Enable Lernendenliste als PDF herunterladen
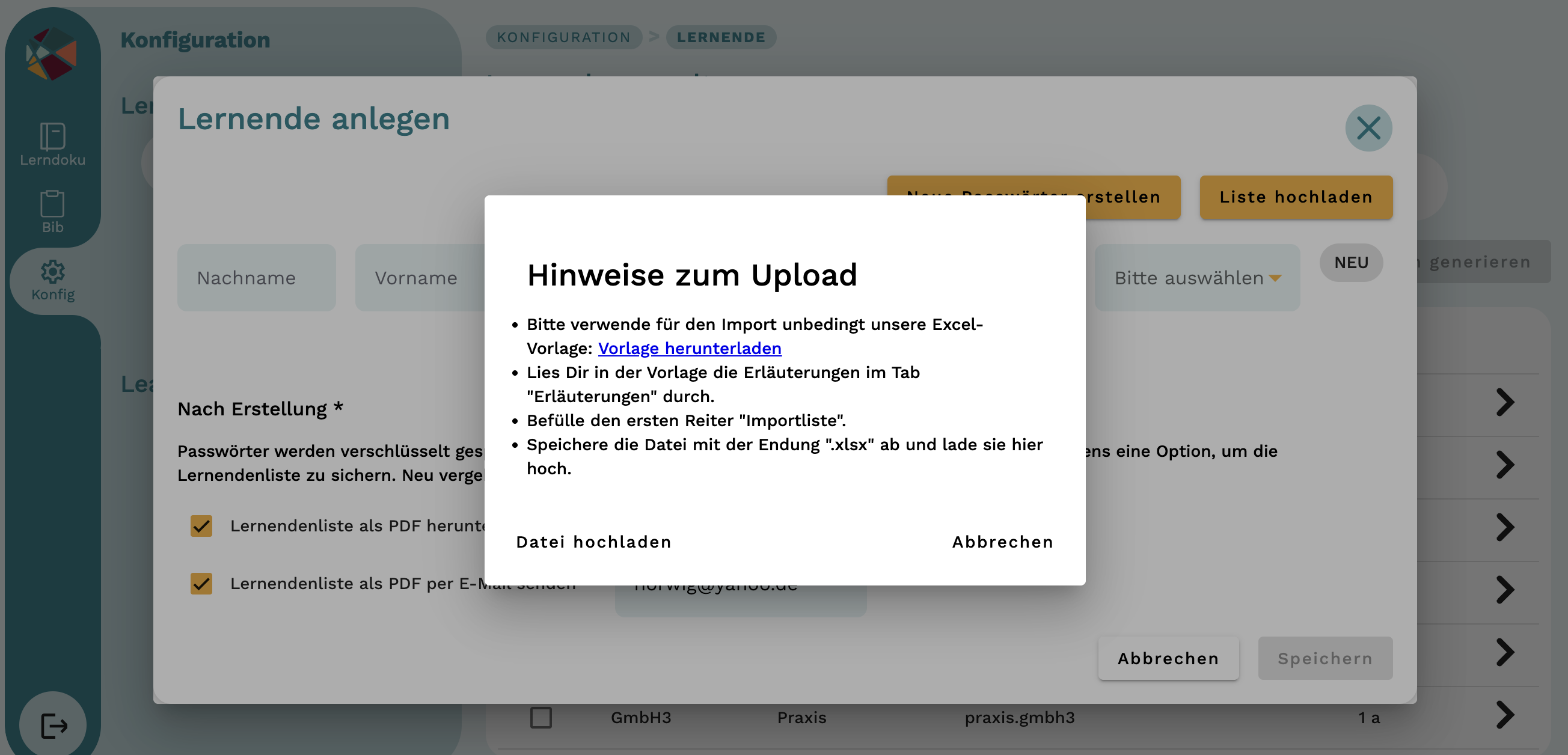The height and width of the screenshot is (755, 1568). coord(201,525)
